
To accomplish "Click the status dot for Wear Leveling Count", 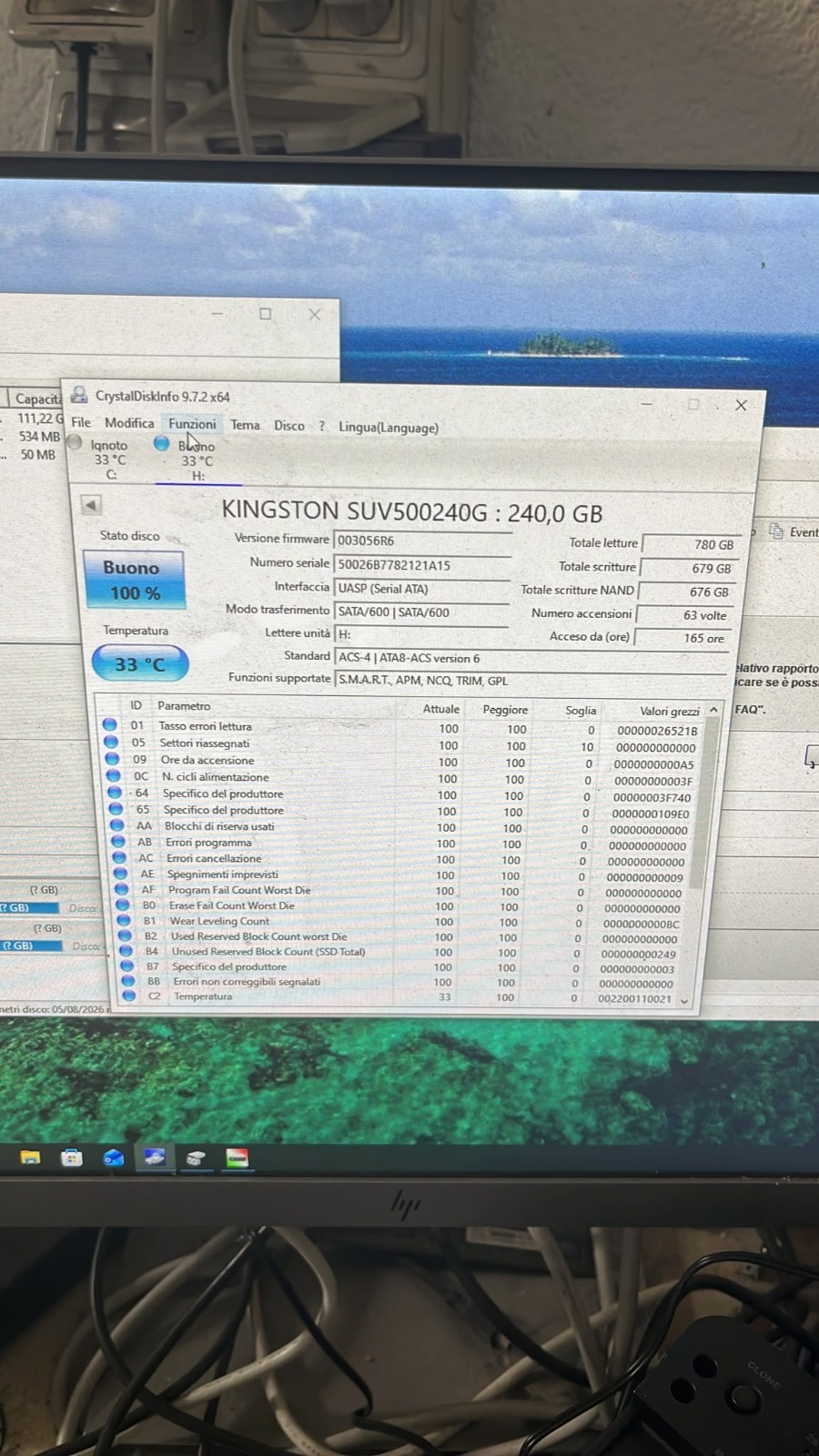I will pyautogui.click(x=124, y=921).
